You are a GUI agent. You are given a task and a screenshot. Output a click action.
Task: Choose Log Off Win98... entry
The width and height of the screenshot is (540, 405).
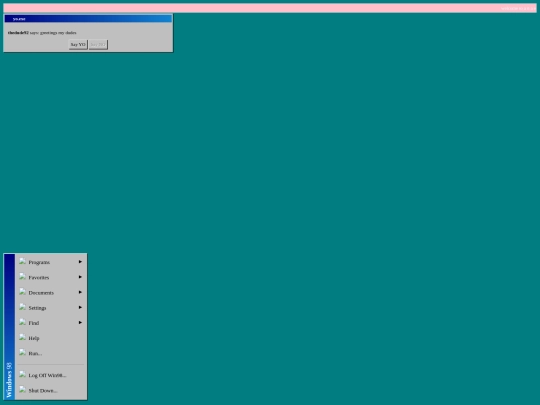(x=51, y=375)
